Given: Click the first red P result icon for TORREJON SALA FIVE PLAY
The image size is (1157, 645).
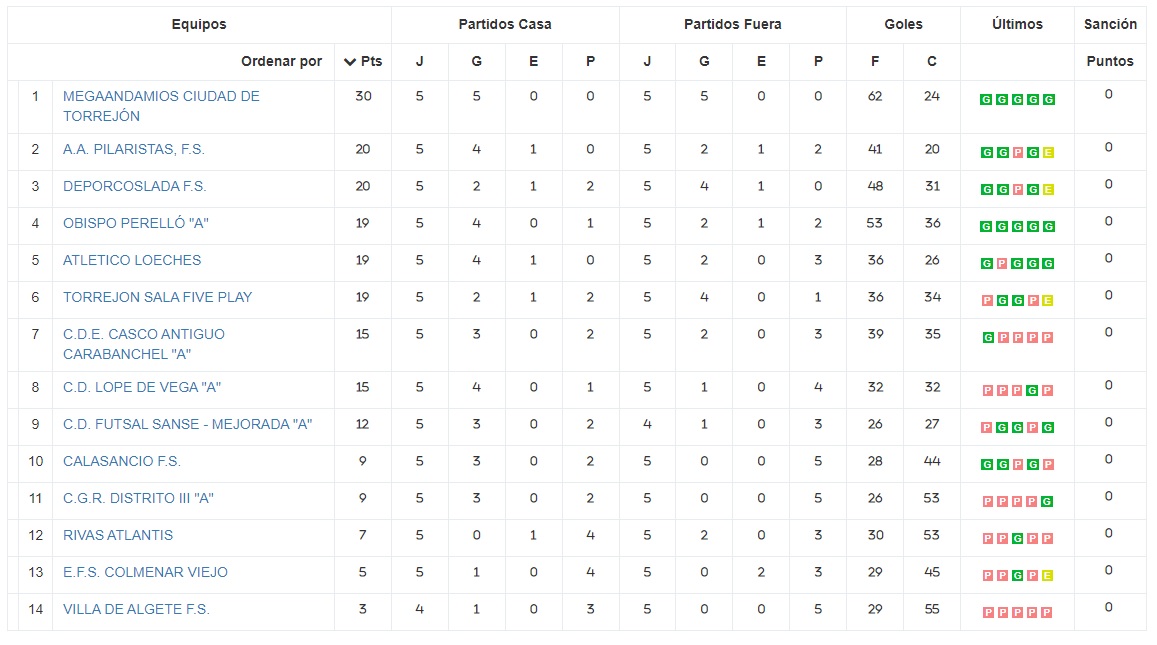Looking at the screenshot, I should tap(987, 301).
